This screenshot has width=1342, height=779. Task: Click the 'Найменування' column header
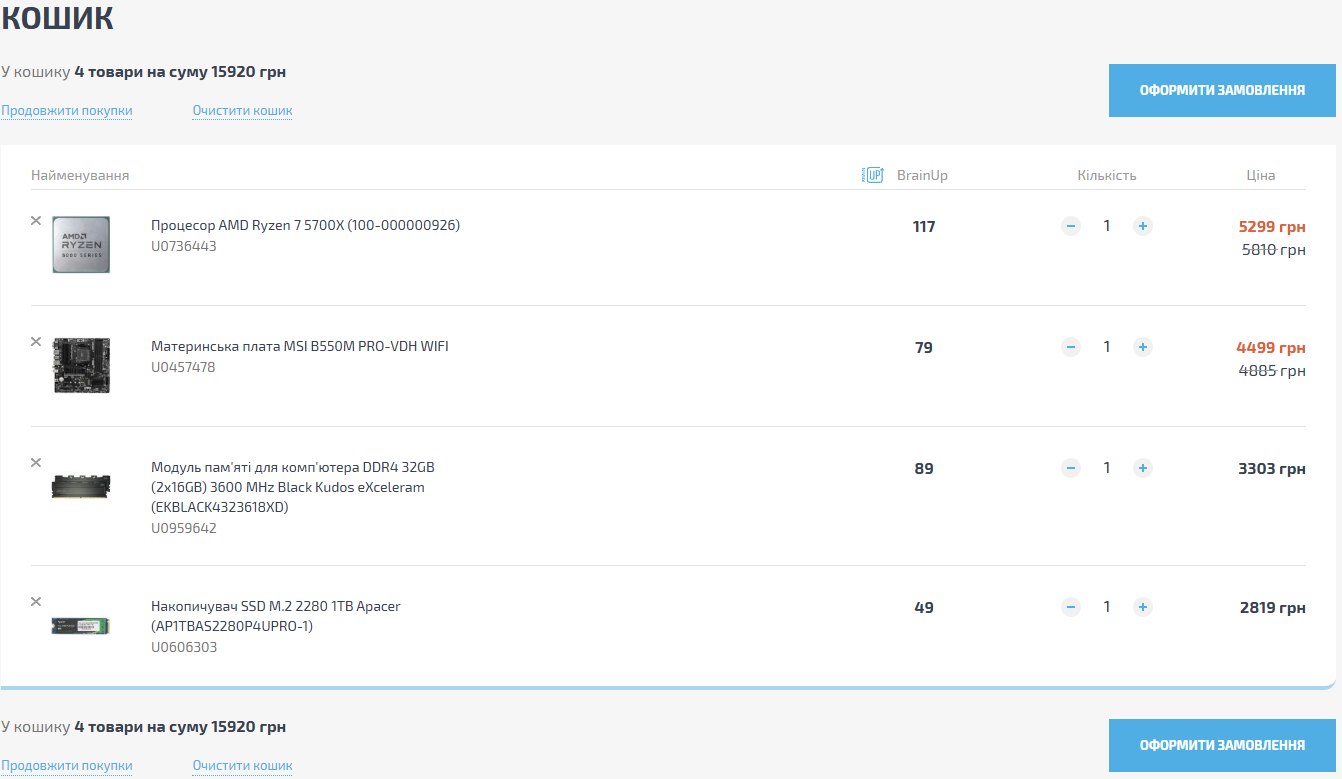[x=80, y=175]
